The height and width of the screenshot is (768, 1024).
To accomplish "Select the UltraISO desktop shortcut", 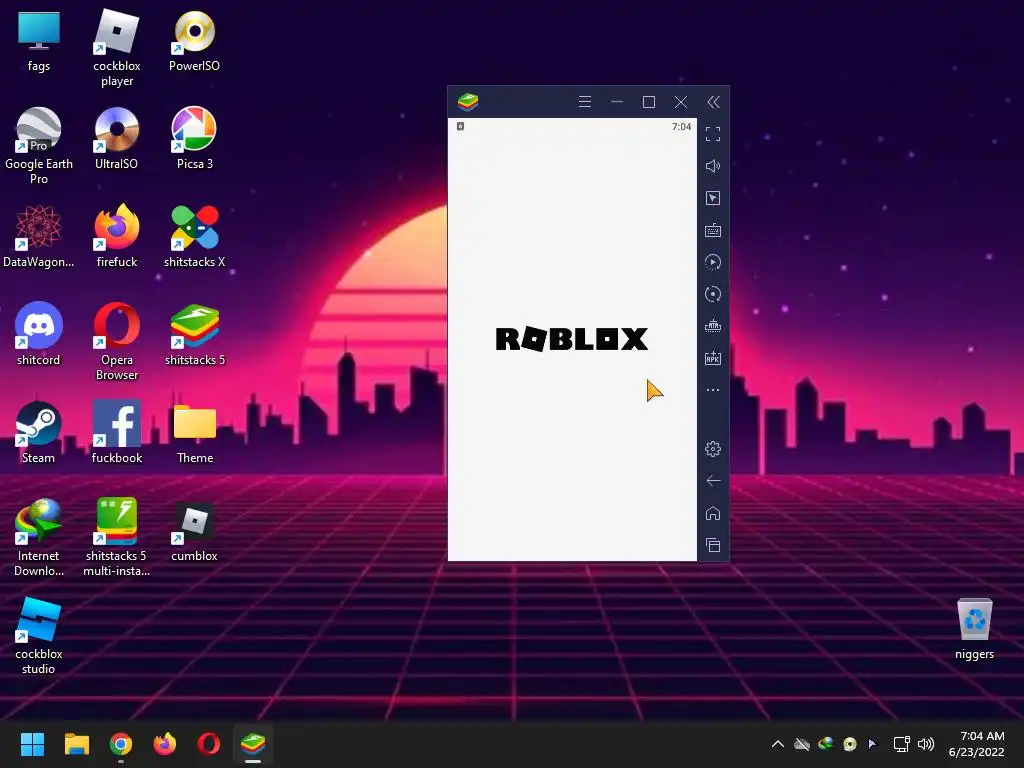I will point(116,139).
